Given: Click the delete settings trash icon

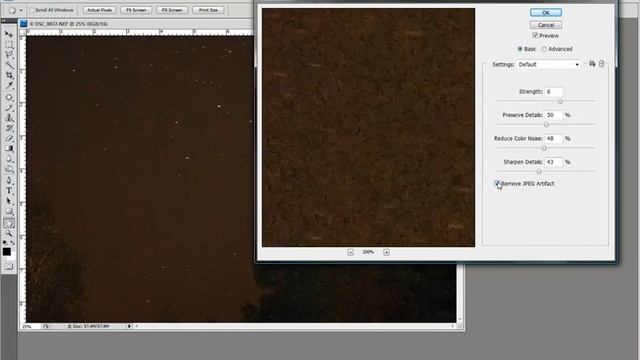Looking at the screenshot, I should click(x=602, y=64).
